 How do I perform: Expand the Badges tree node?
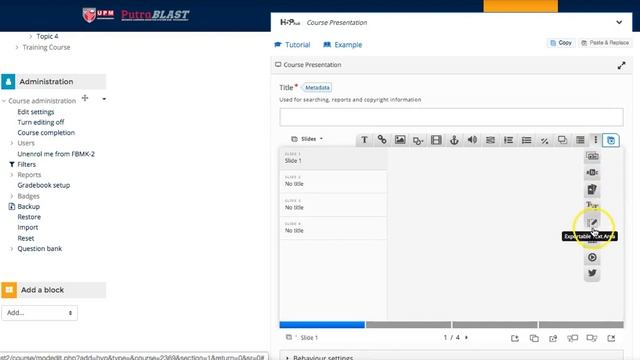[x=11, y=196]
